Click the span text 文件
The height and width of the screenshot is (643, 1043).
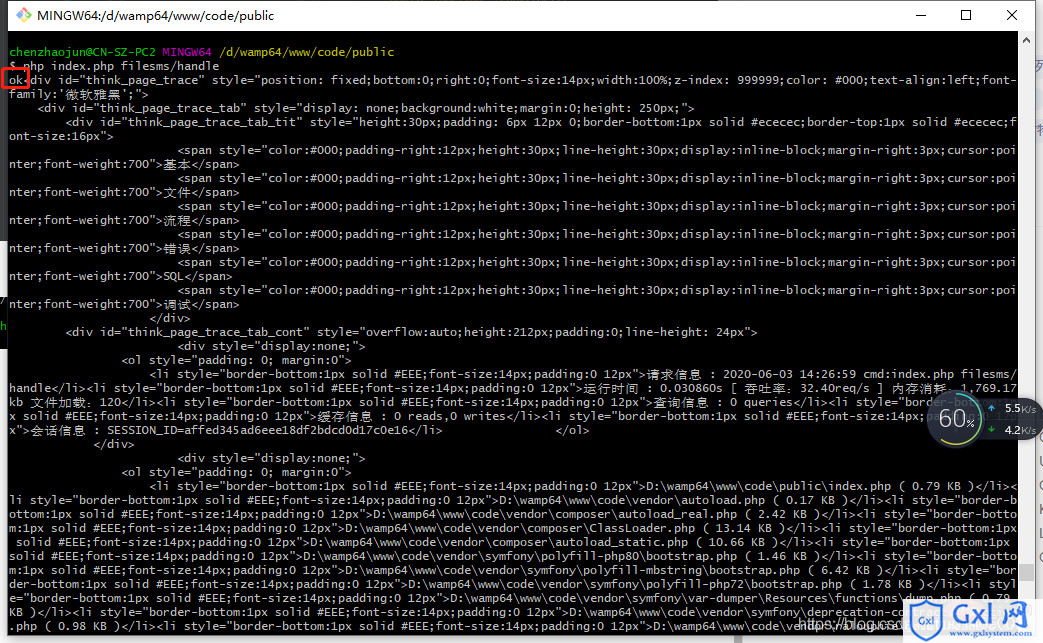[178, 192]
